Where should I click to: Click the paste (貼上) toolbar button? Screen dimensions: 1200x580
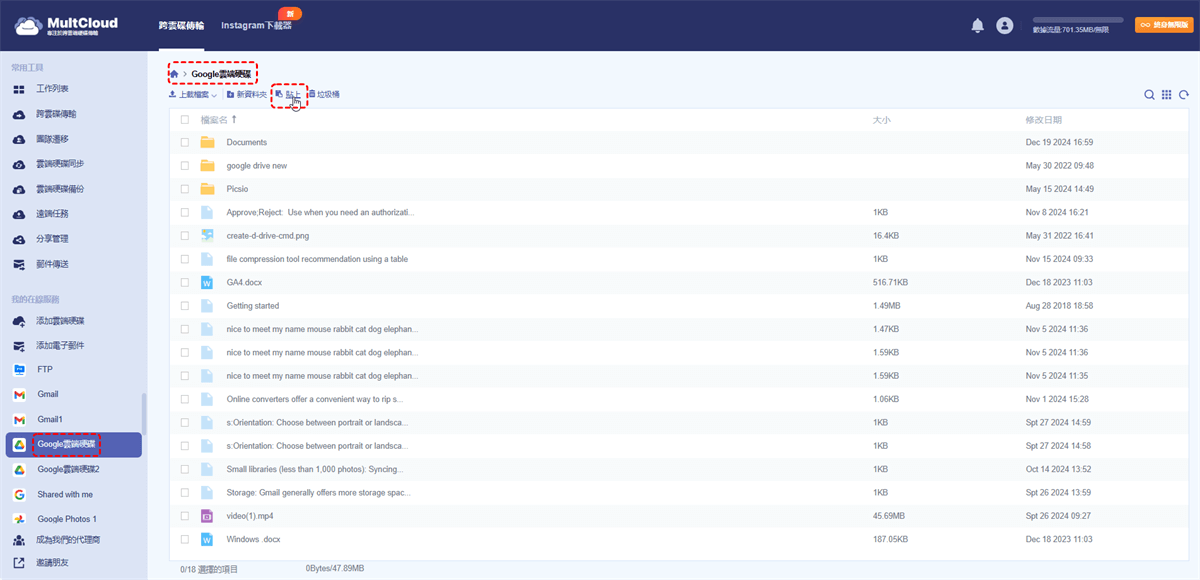tap(288, 94)
